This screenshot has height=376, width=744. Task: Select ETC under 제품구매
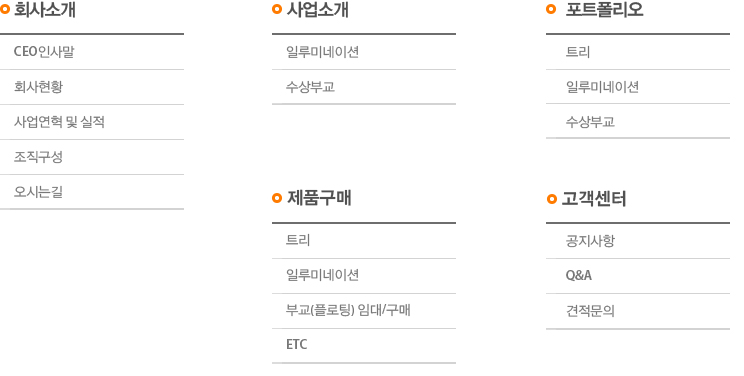coord(364,345)
